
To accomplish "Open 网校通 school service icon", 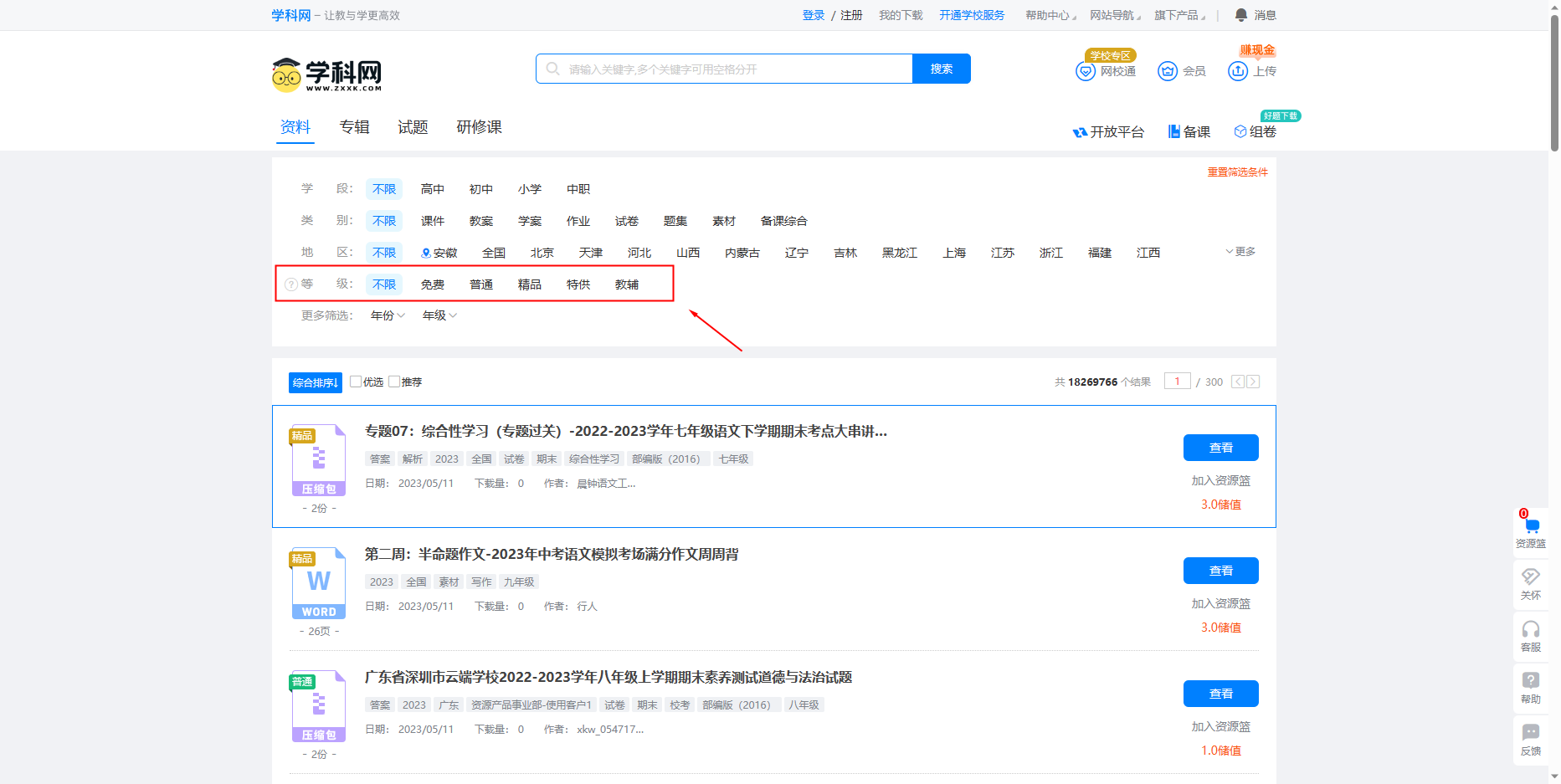I will tap(1085, 71).
